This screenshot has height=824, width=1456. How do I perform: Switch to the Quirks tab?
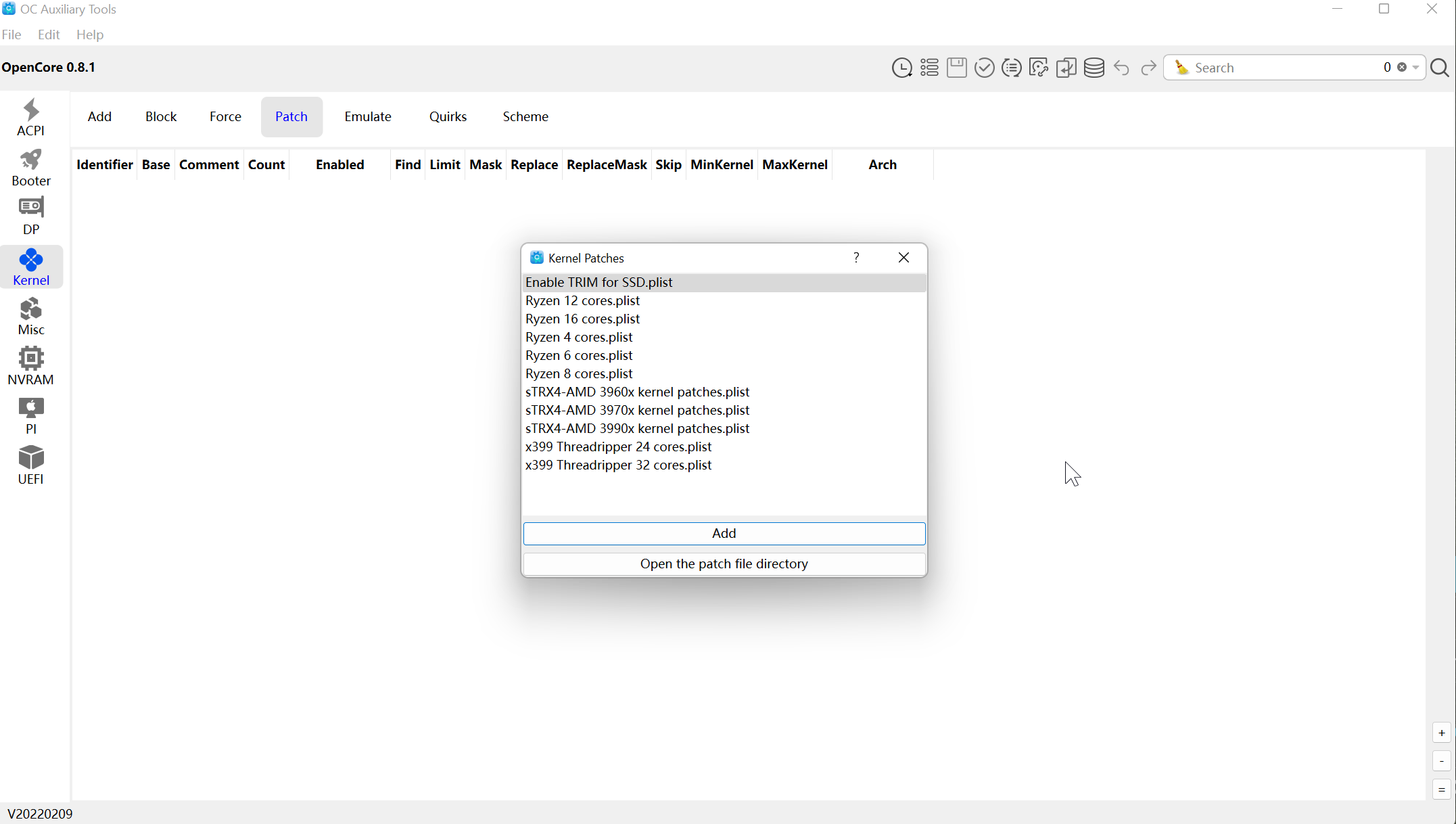click(x=448, y=116)
